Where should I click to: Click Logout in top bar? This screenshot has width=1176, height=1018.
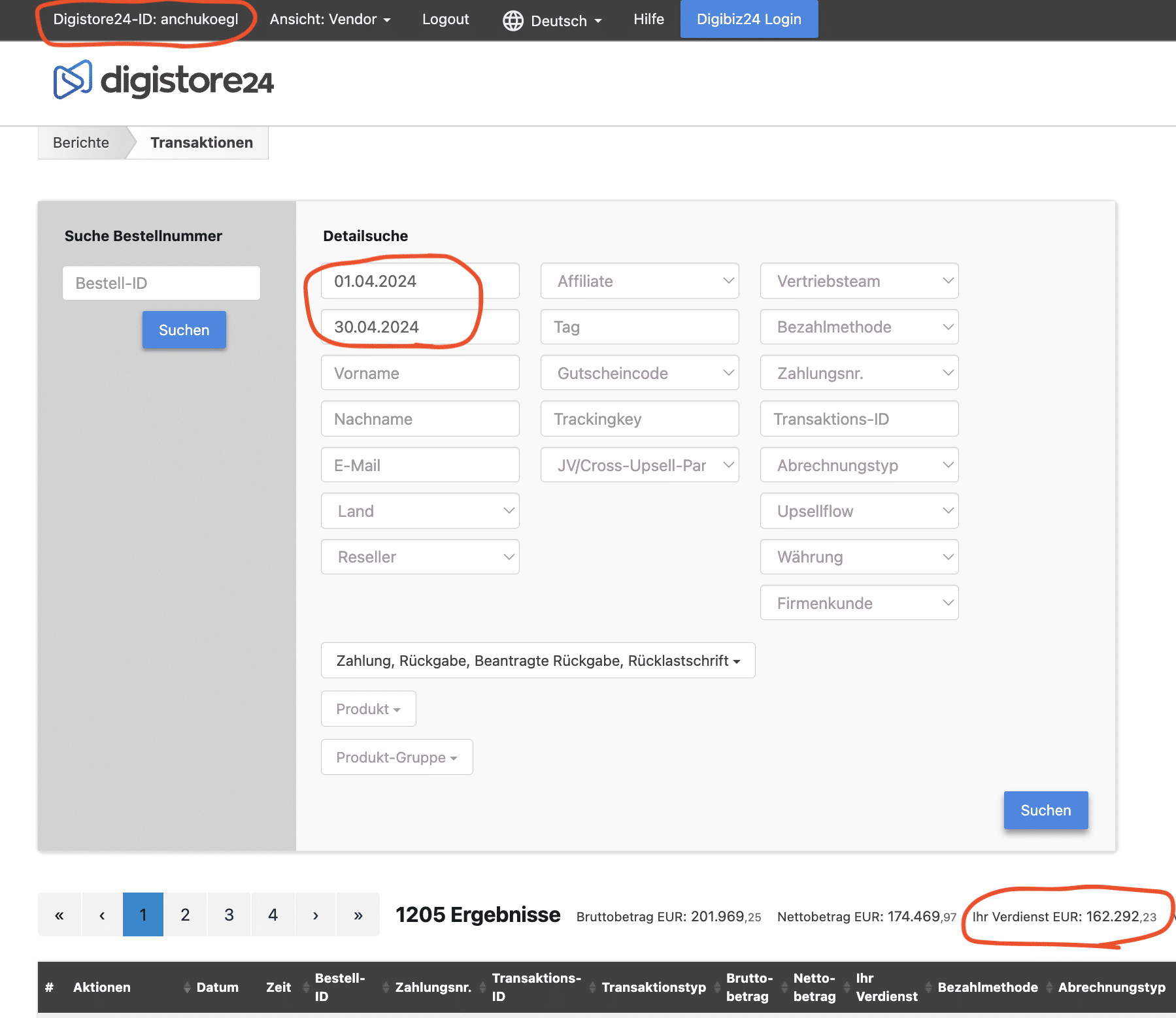446,20
